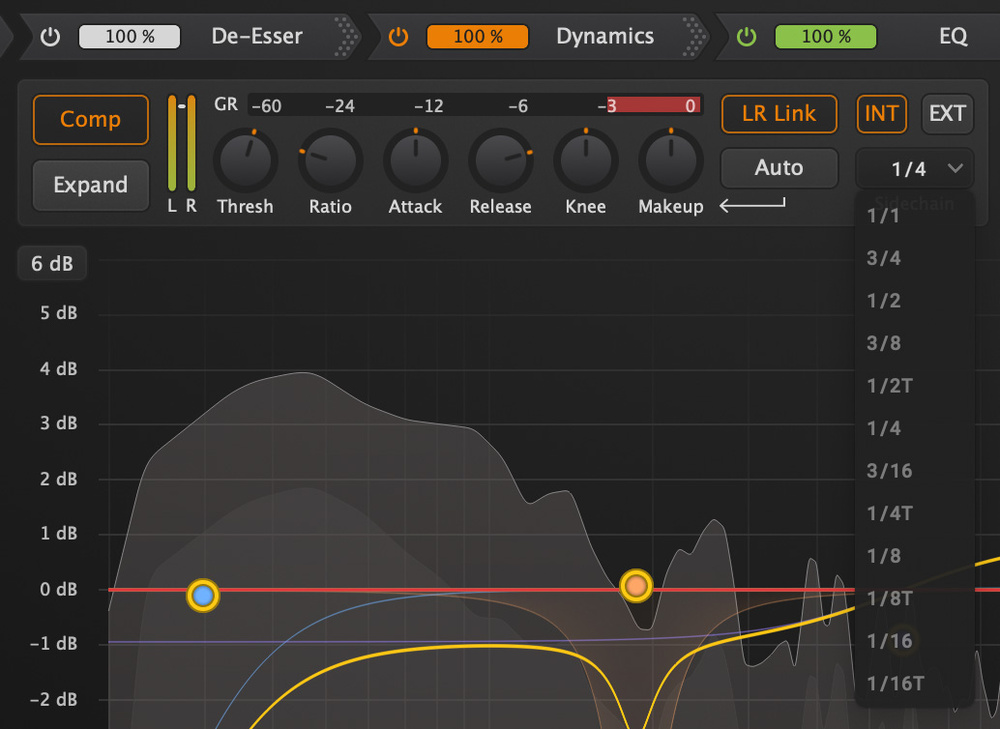
Task: Select the orange EQ band node
Action: click(636, 585)
